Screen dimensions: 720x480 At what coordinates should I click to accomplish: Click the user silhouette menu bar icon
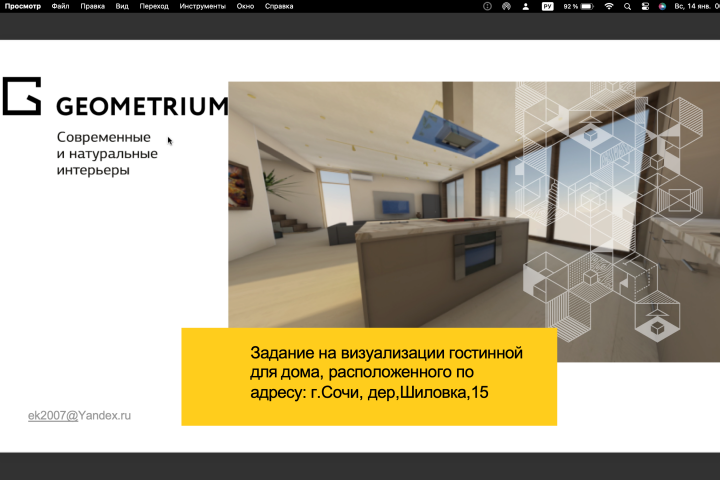(526, 6)
